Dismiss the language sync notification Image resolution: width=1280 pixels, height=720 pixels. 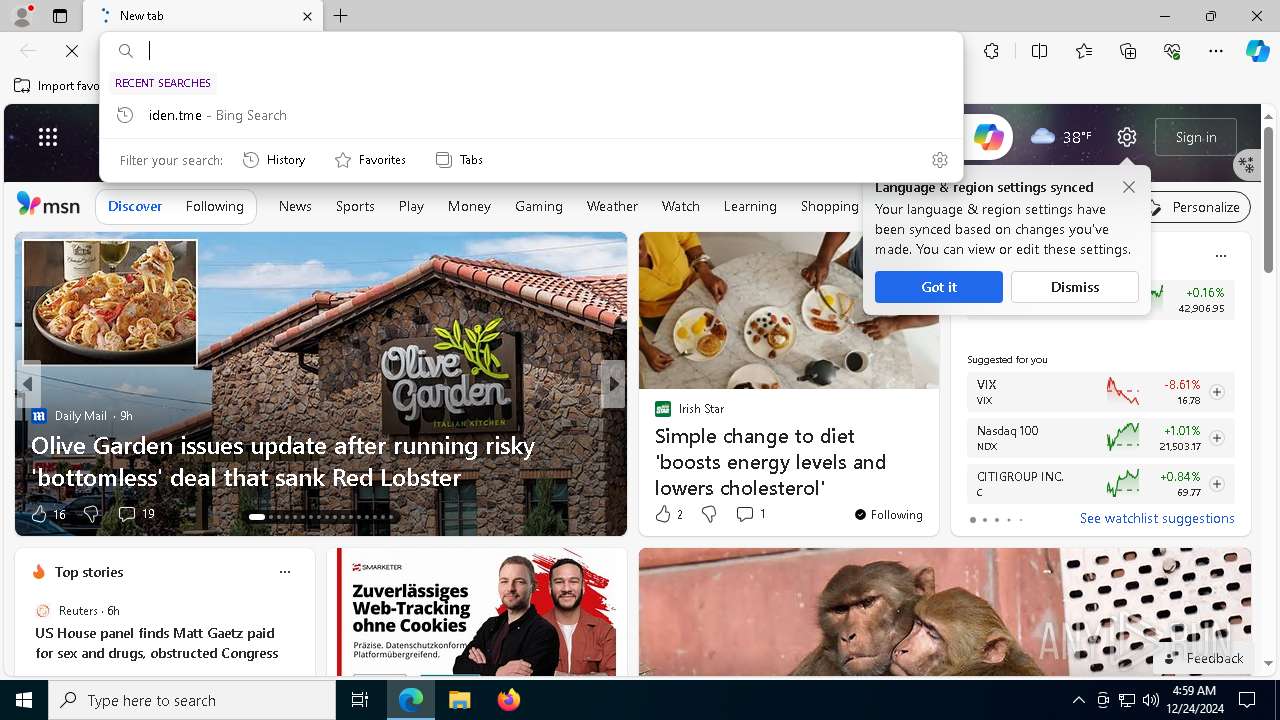coord(1075,287)
